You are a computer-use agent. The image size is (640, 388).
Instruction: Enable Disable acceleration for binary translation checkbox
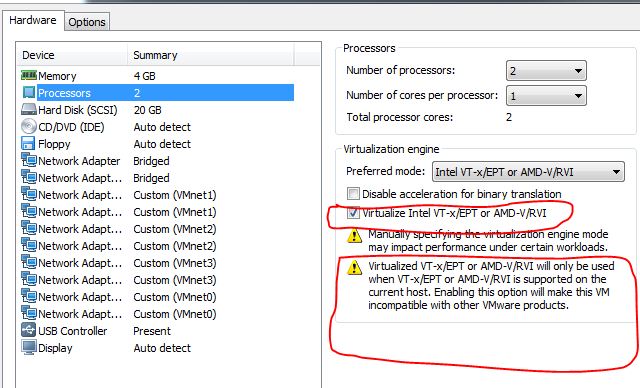(x=353, y=193)
